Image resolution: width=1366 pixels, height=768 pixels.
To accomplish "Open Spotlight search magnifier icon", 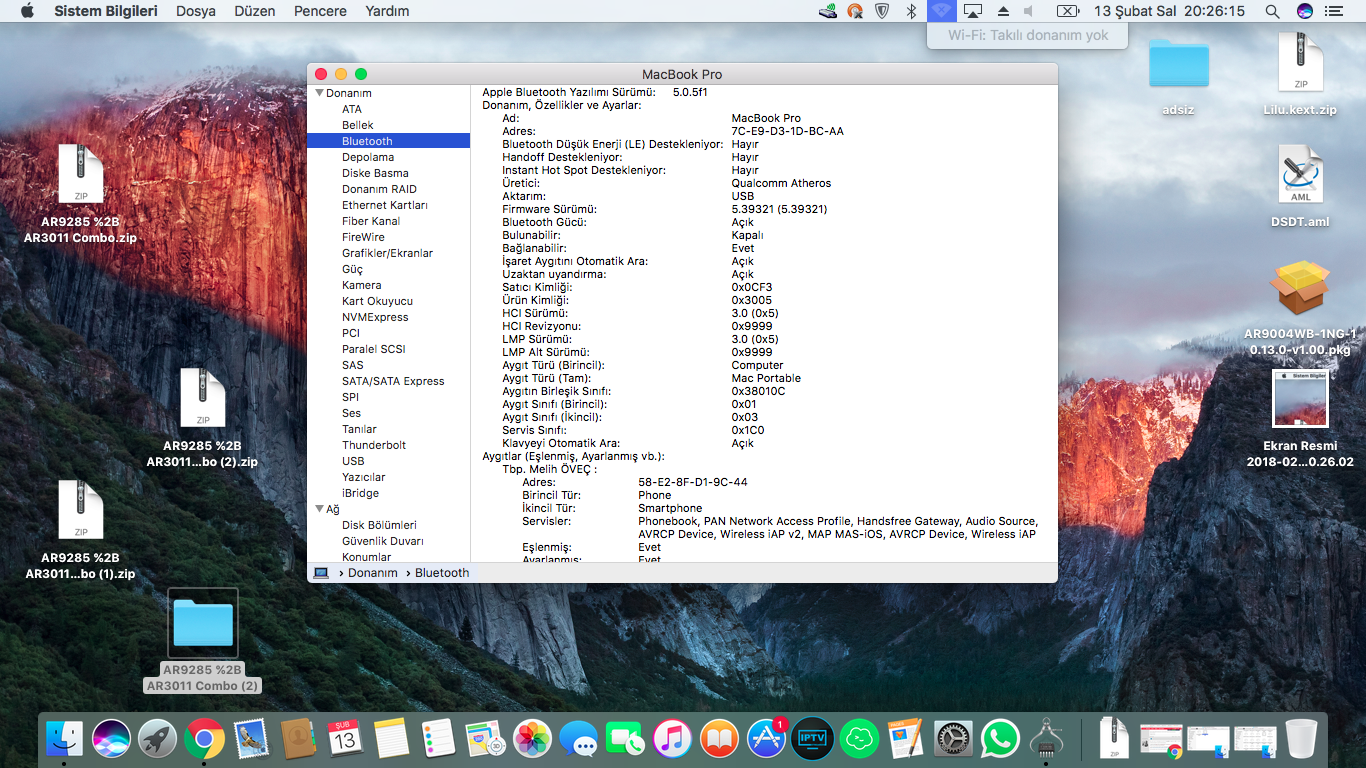I will click(1272, 11).
